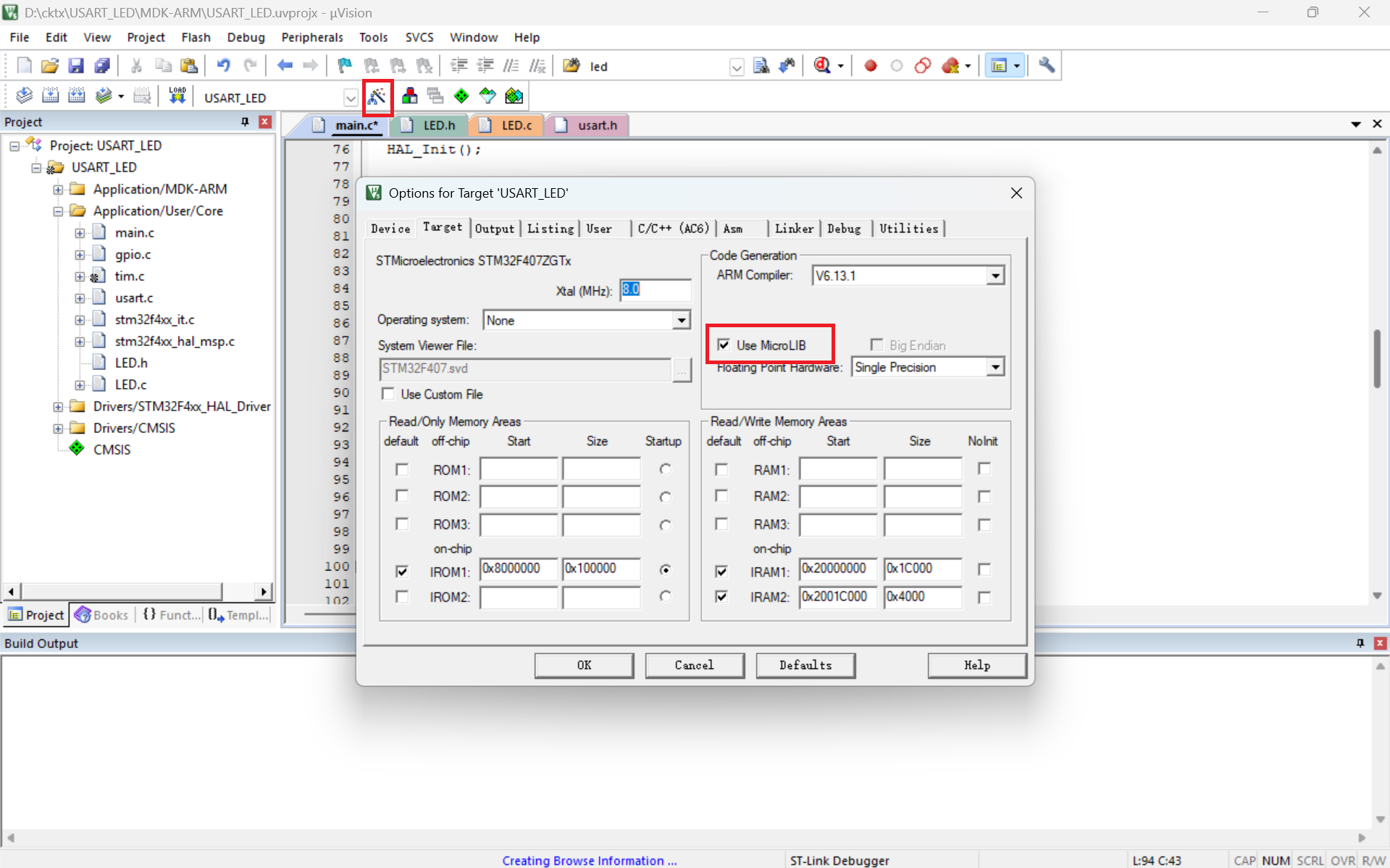The width and height of the screenshot is (1390, 868).
Task: Create a new file from the toolbar
Action: tap(24, 66)
